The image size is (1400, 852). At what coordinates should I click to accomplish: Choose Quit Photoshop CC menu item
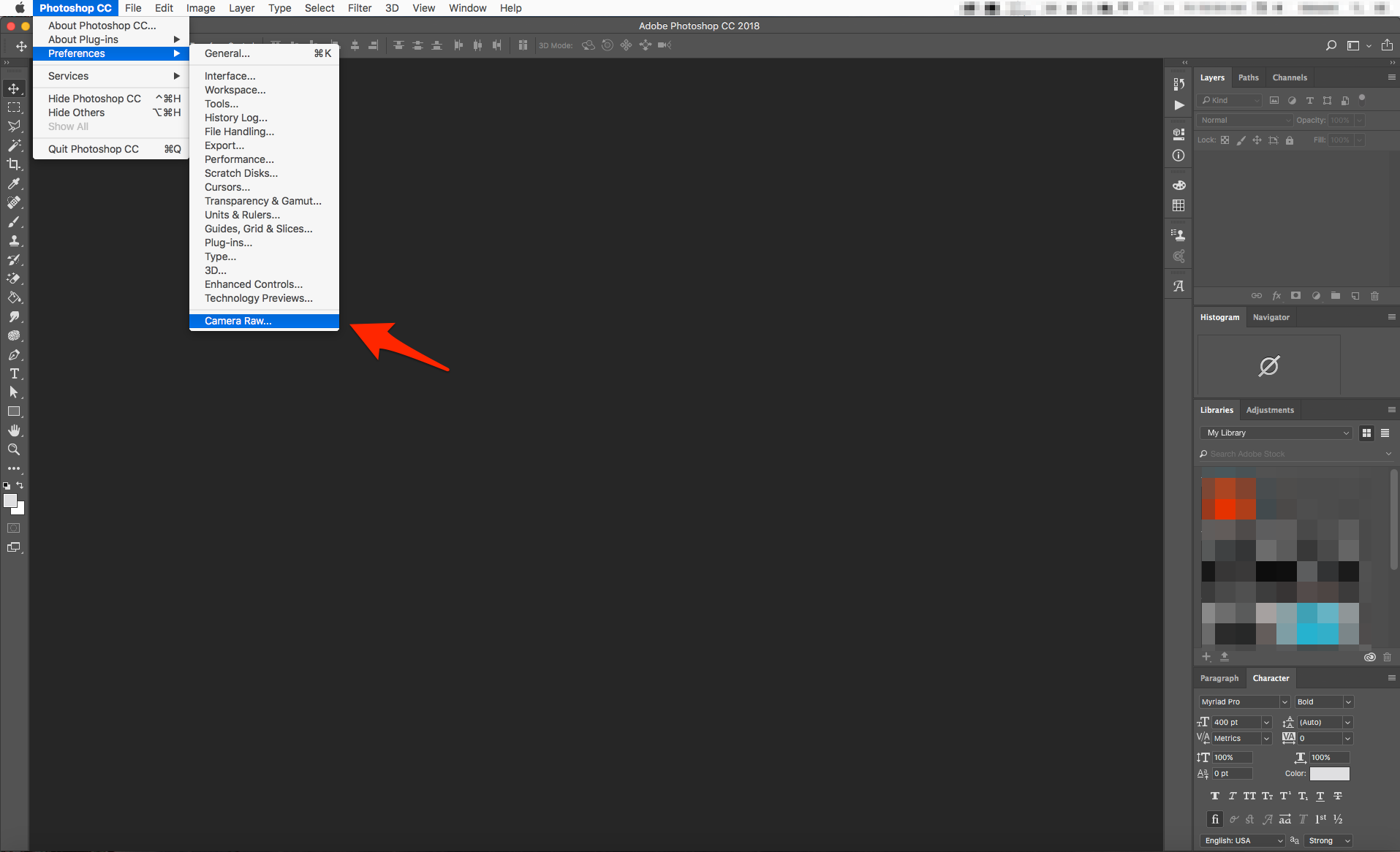coord(111,149)
